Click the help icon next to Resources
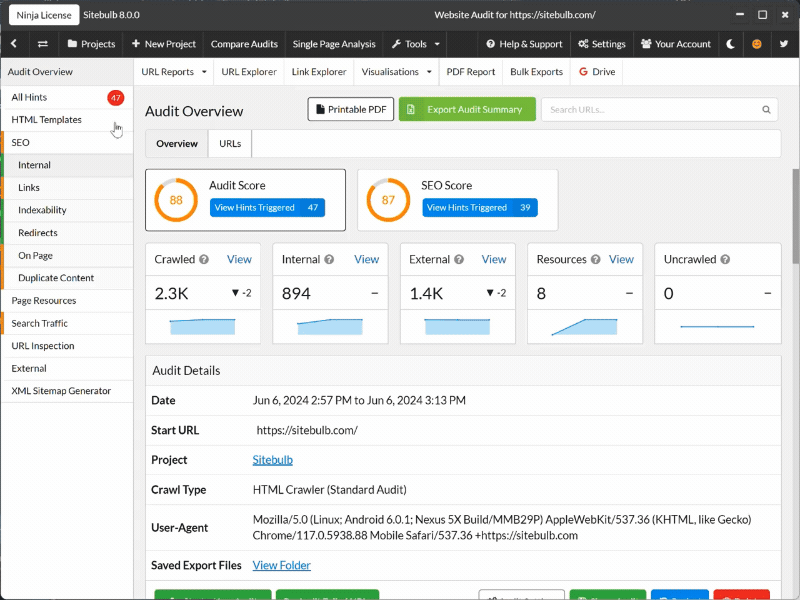800x600 pixels. [x=595, y=259]
